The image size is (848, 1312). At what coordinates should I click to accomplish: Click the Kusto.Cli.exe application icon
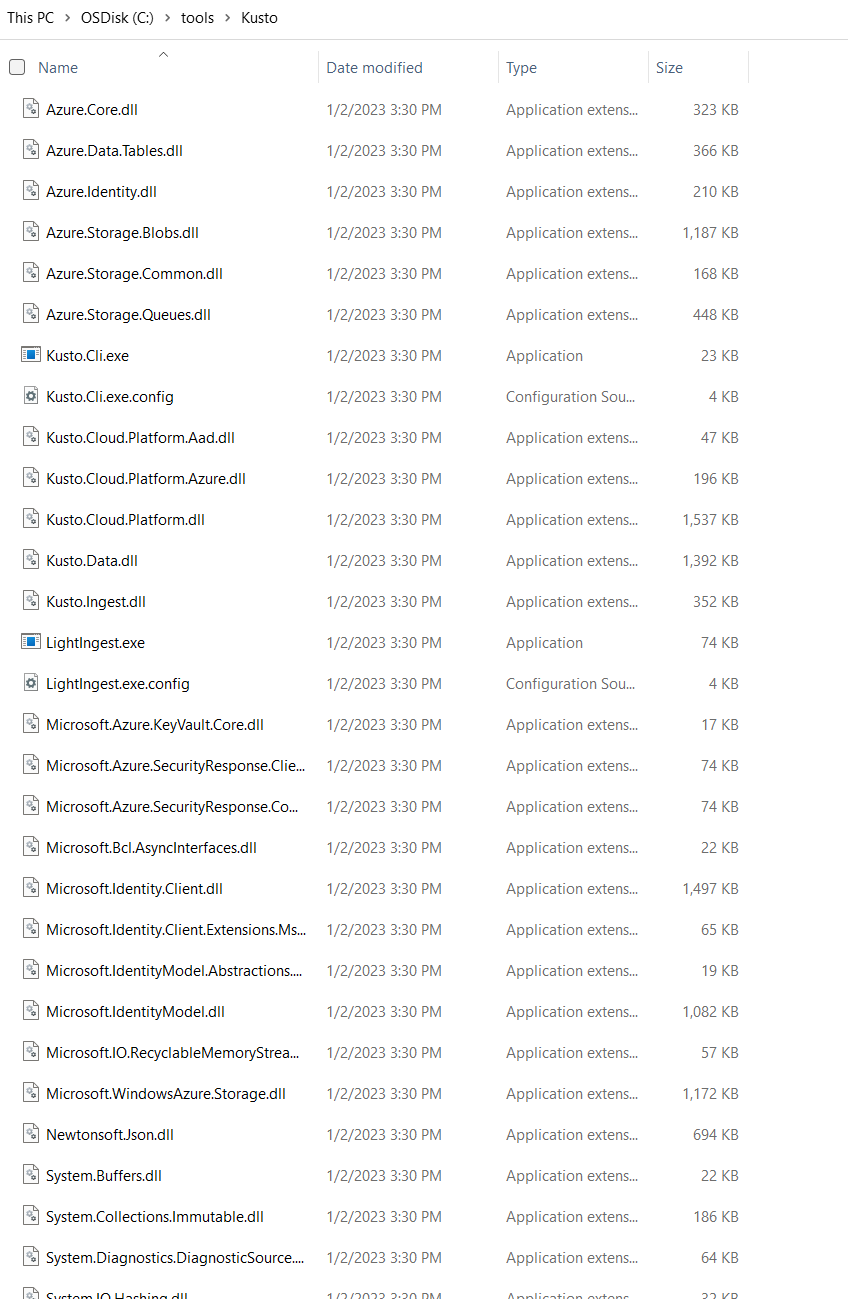(30, 355)
